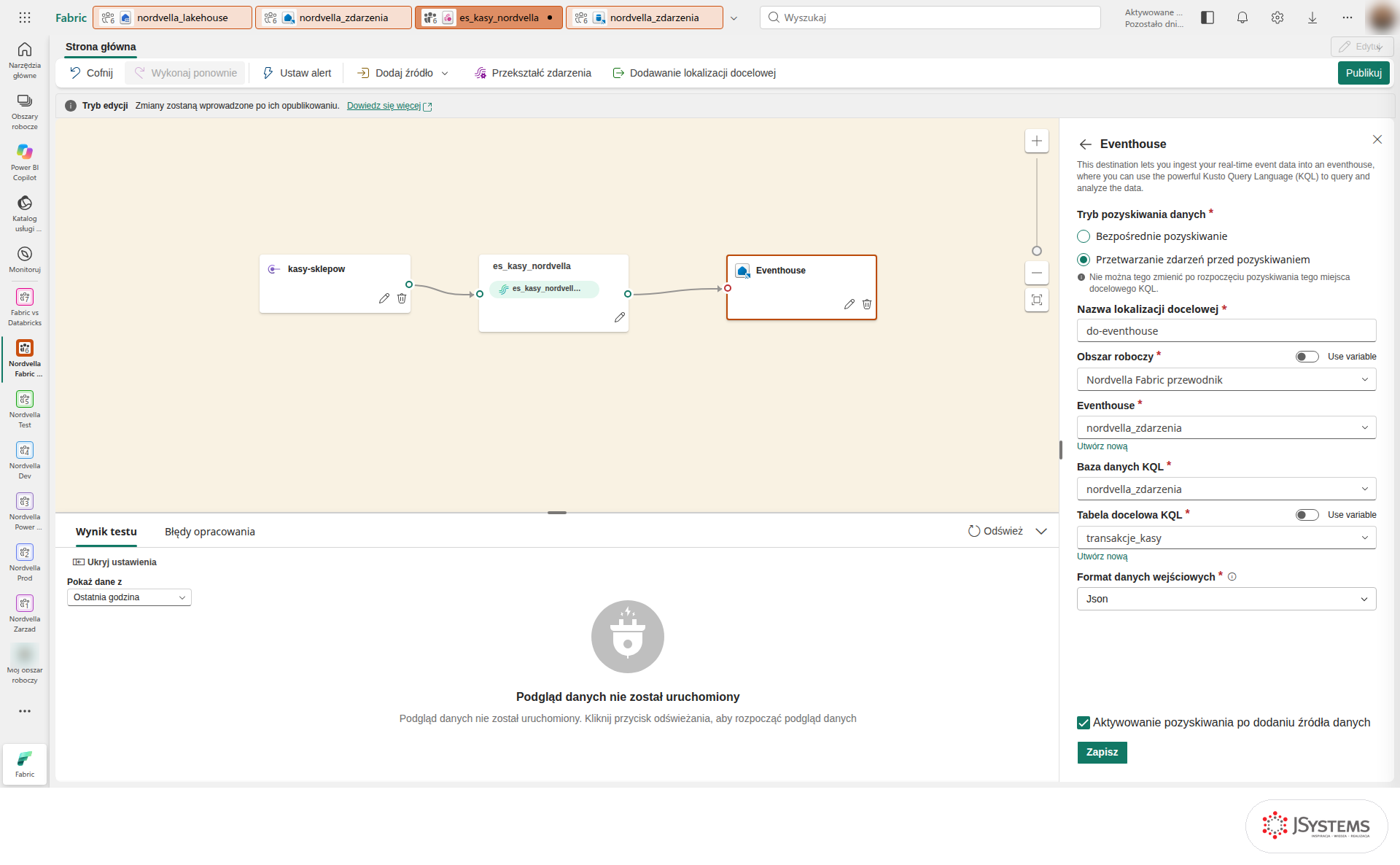The image size is (1400, 865).
Task: Open the Json input format dropdown
Action: pyautogui.click(x=1226, y=599)
